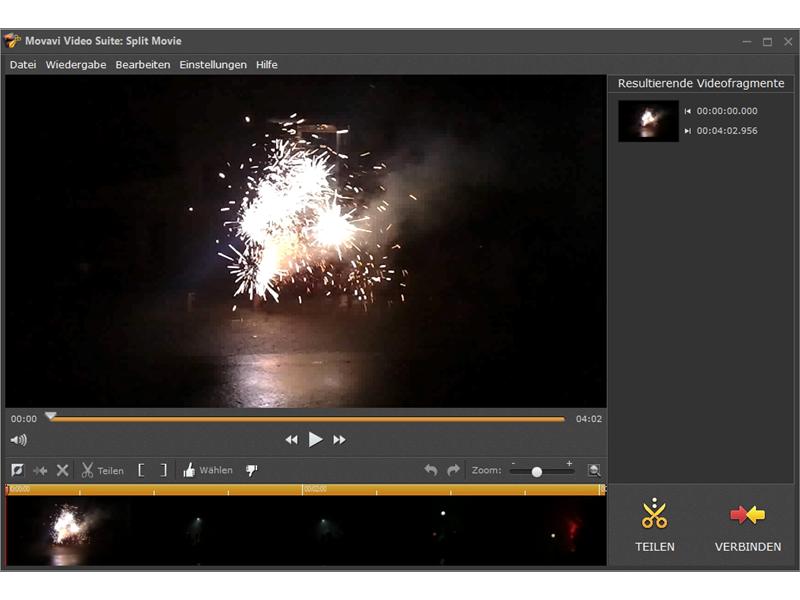The width and height of the screenshot is (800, 600).
Task: Open the Wiedergabe menu
Action: [76, 65]
